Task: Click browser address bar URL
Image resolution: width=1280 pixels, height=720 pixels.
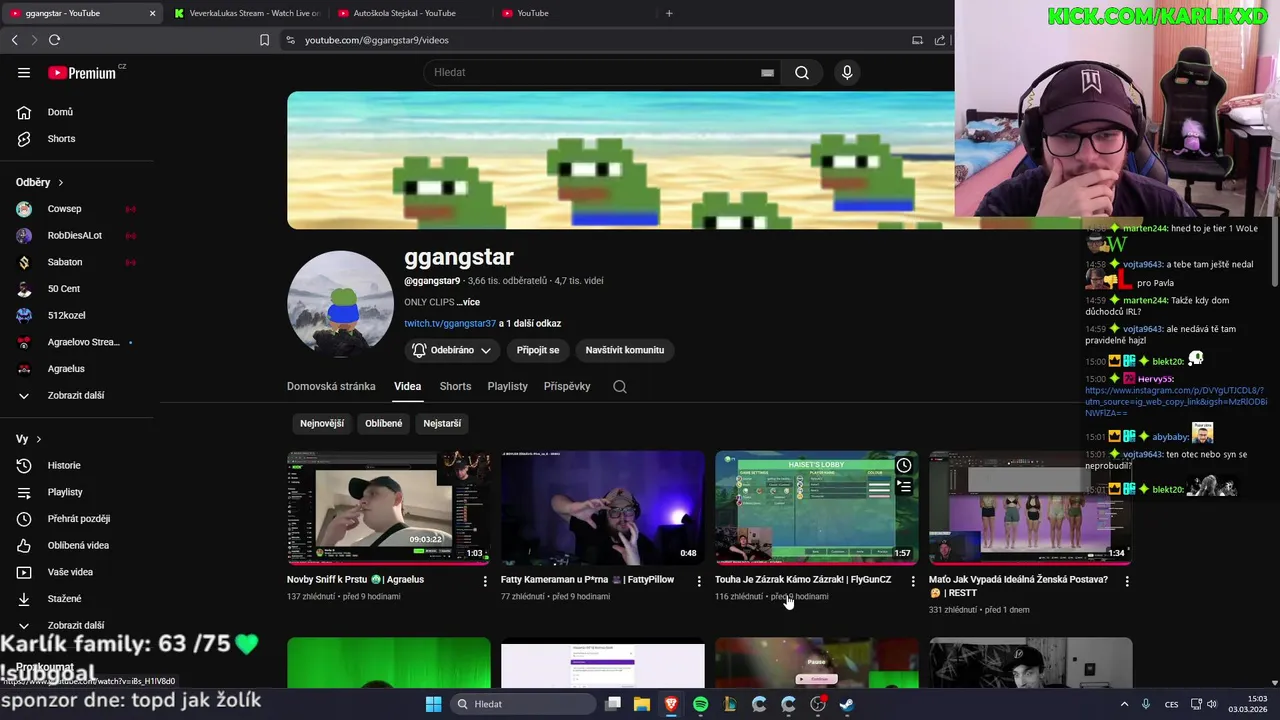Action: point(377,40)
